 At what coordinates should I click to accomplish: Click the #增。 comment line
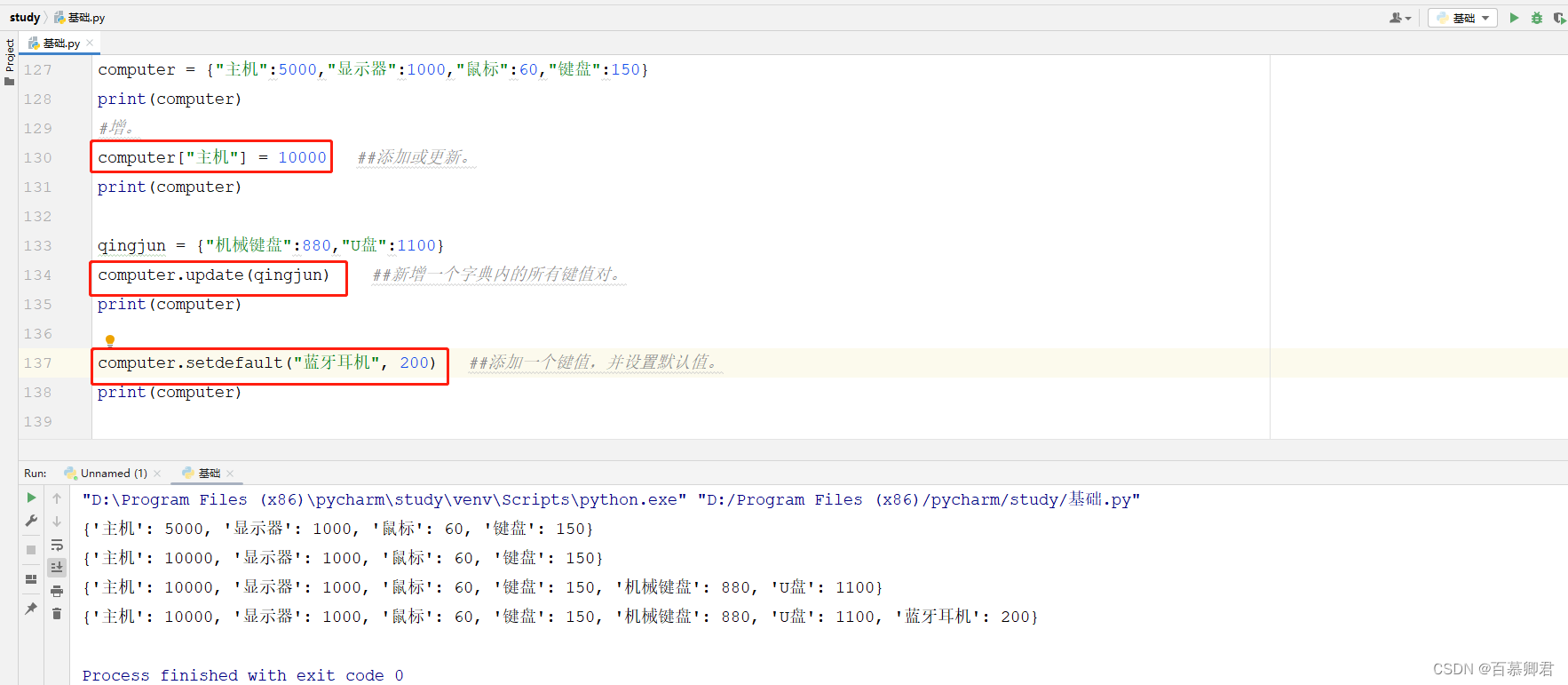pyautogui.click(x=116, y=128)
